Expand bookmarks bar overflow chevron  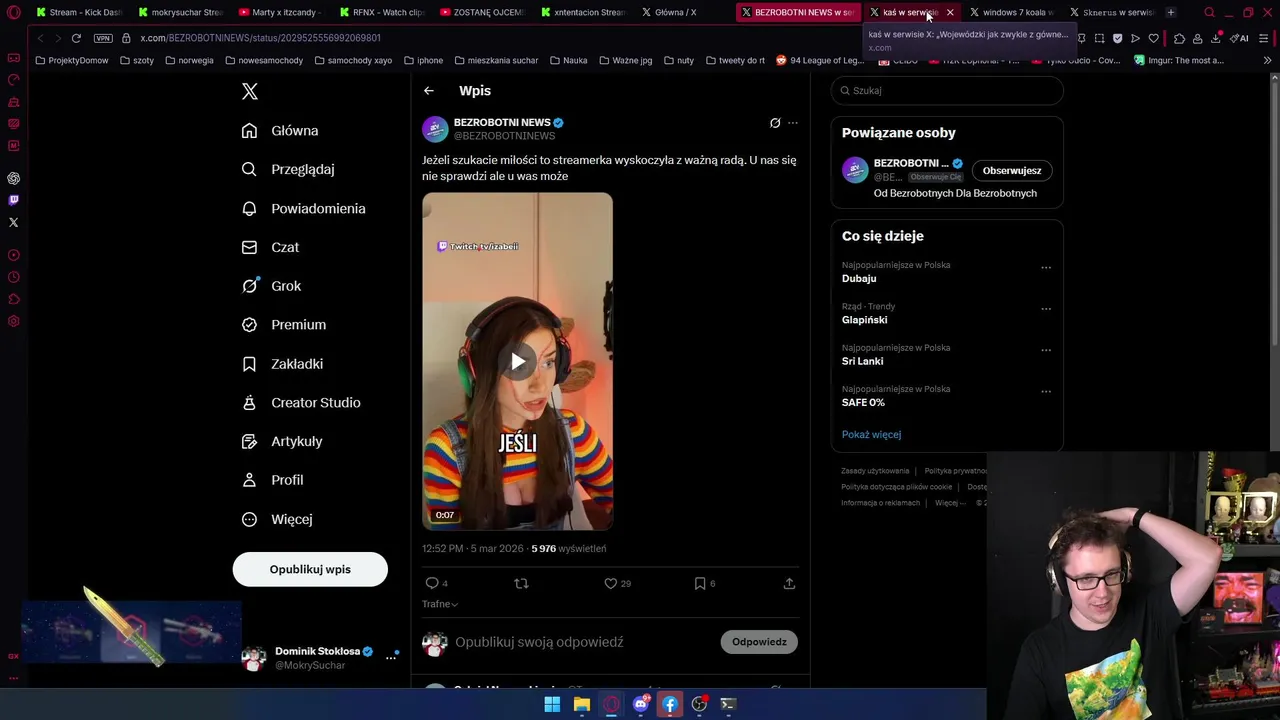(1268, 60)
